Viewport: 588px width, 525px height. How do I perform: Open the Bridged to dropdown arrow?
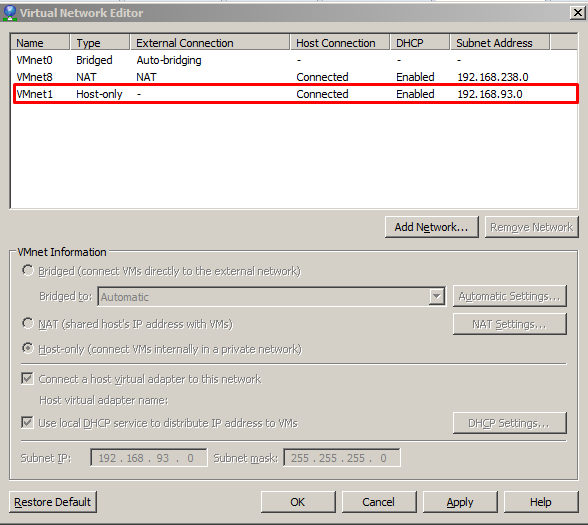[436, 297]
